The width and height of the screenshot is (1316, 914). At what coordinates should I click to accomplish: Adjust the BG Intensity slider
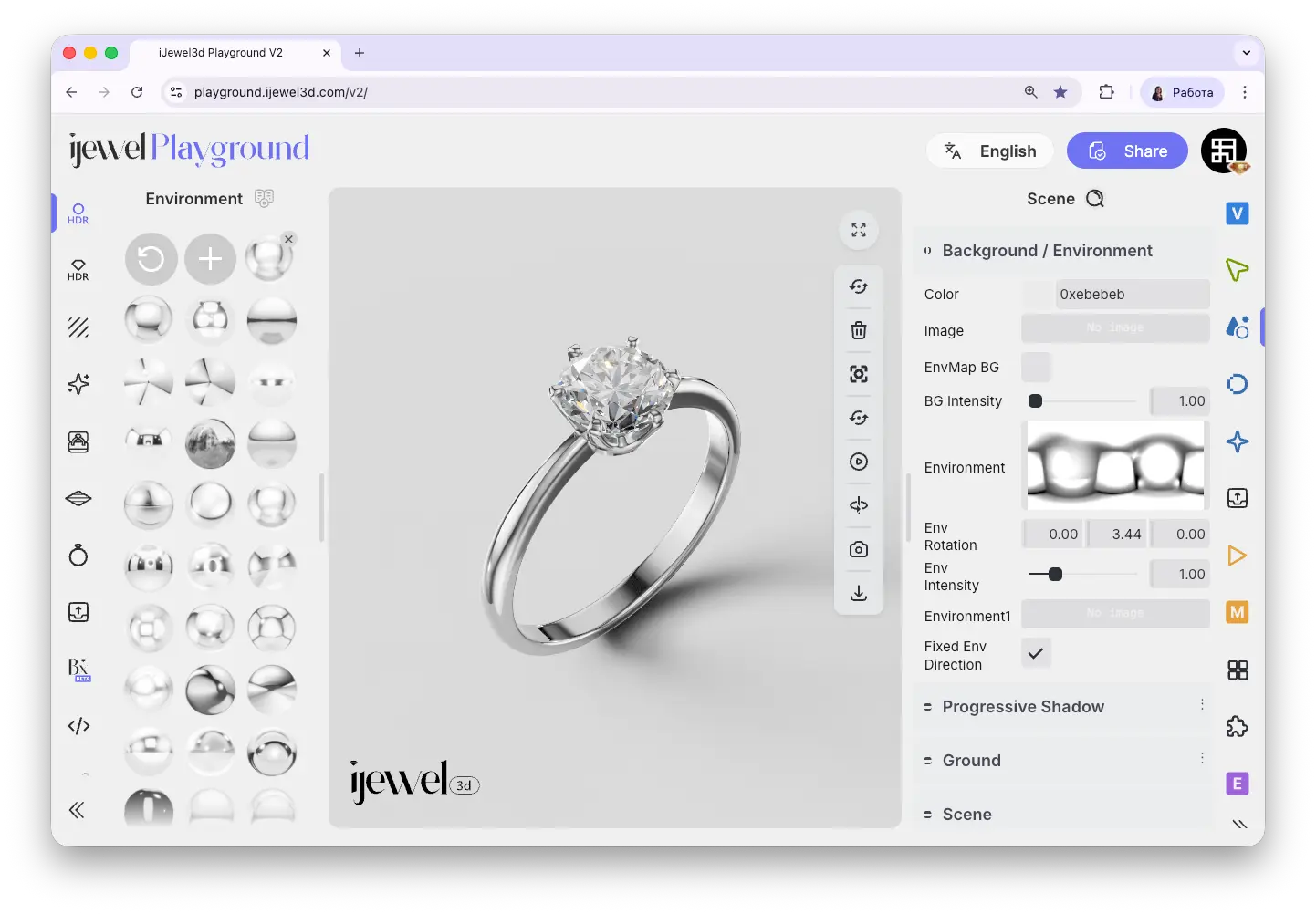coord(1082,401)
